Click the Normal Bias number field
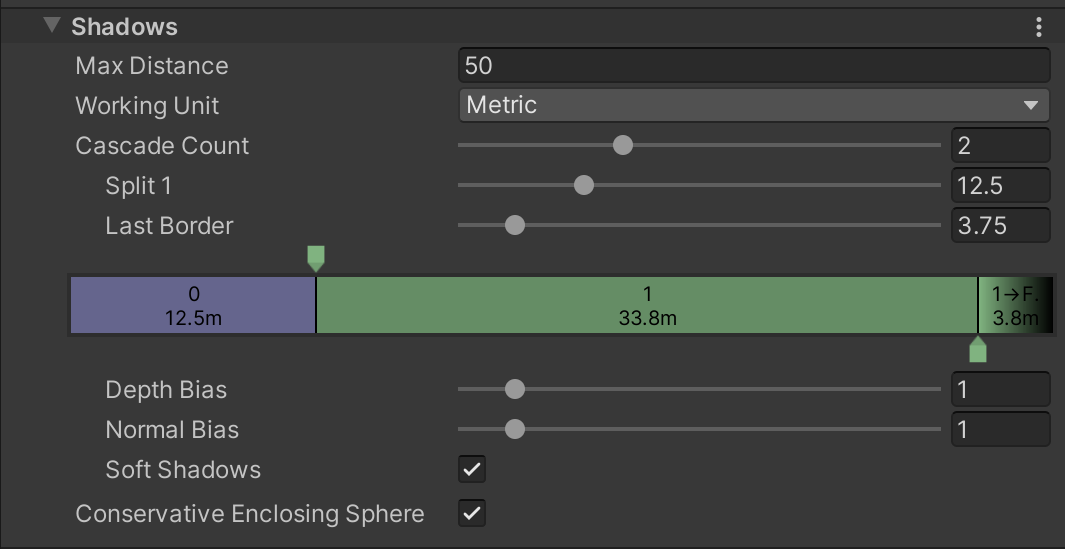The width and height of the screenshot is (1065, 549). point(999,430)
